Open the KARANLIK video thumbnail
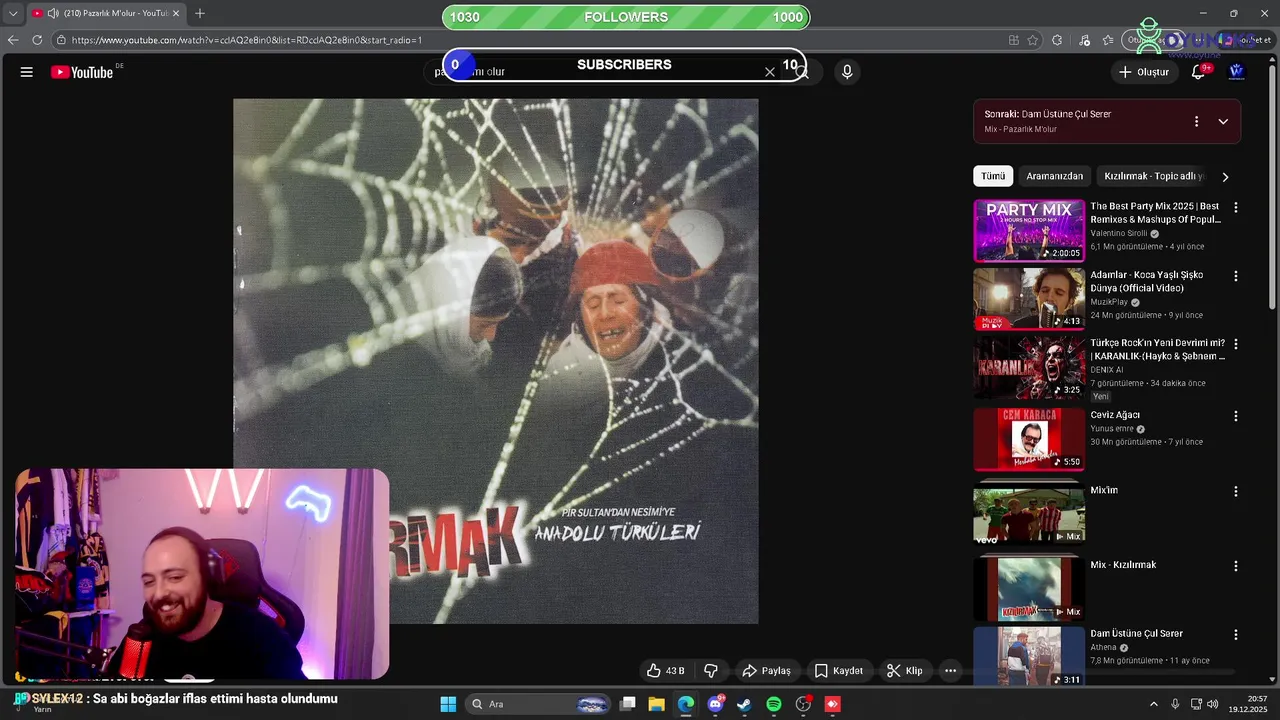 (x=1029, y=367)
